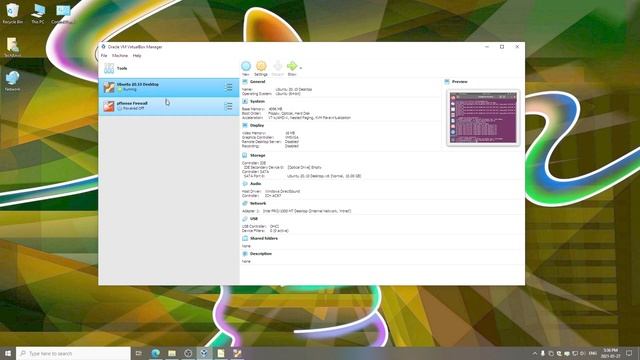Open Task View on the taskbar
Image resolution: width=640 pixels, height=360 pixels.
139,353
